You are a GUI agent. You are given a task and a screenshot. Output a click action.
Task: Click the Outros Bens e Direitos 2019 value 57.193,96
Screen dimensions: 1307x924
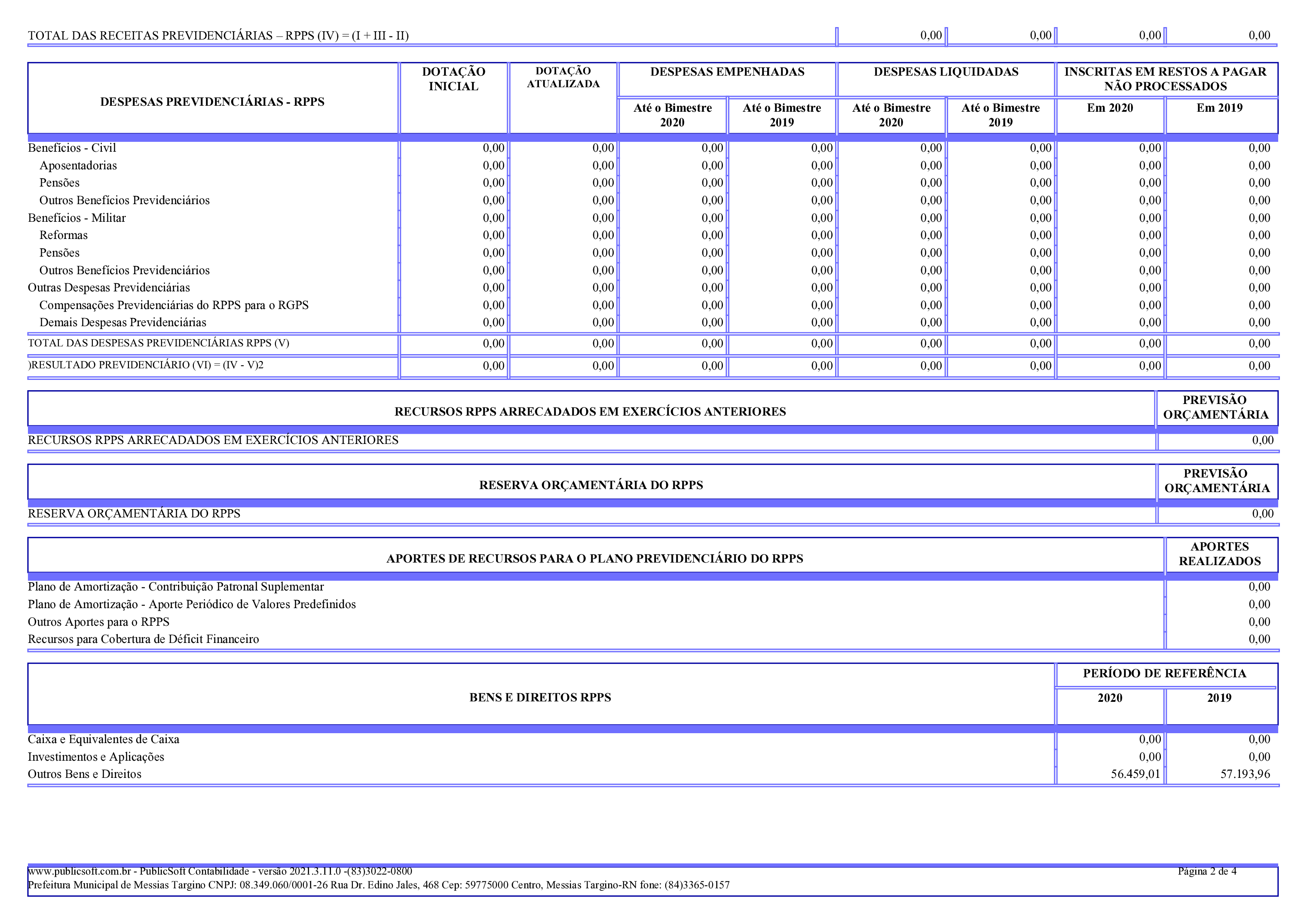click(1245, 774)
